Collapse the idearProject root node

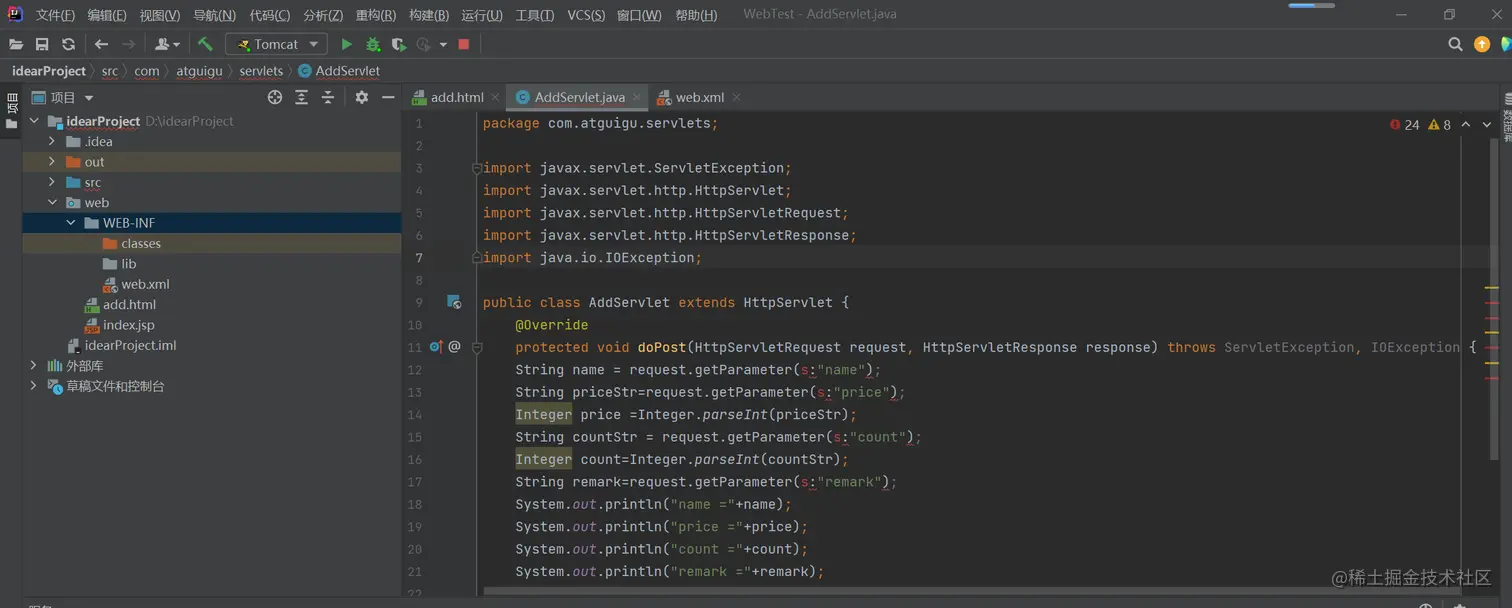tap(34, 121)
